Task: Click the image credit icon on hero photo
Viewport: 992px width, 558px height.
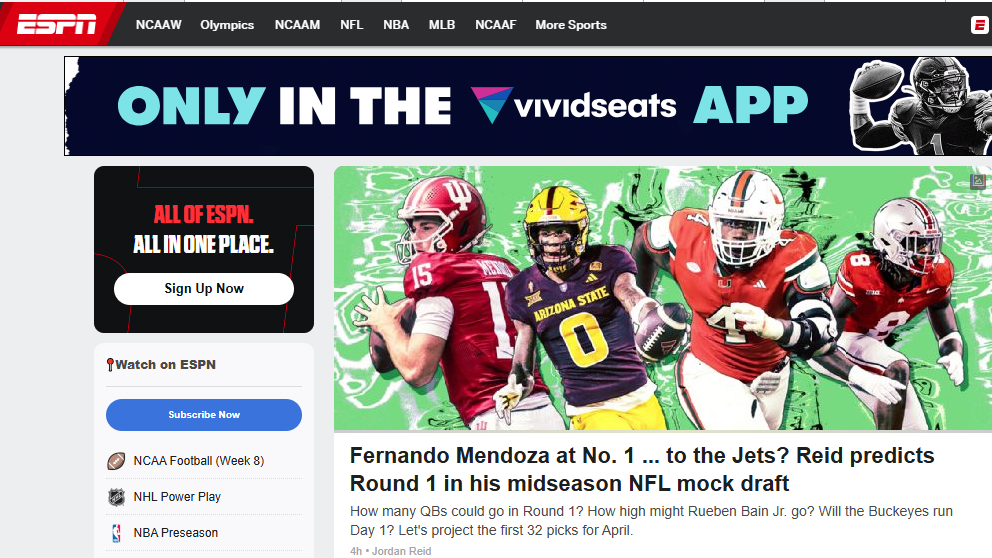Action: [978, 182]
